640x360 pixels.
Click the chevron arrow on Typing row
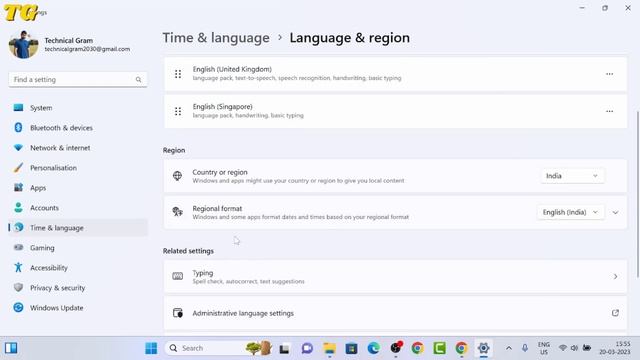click(x=615, y=277)
